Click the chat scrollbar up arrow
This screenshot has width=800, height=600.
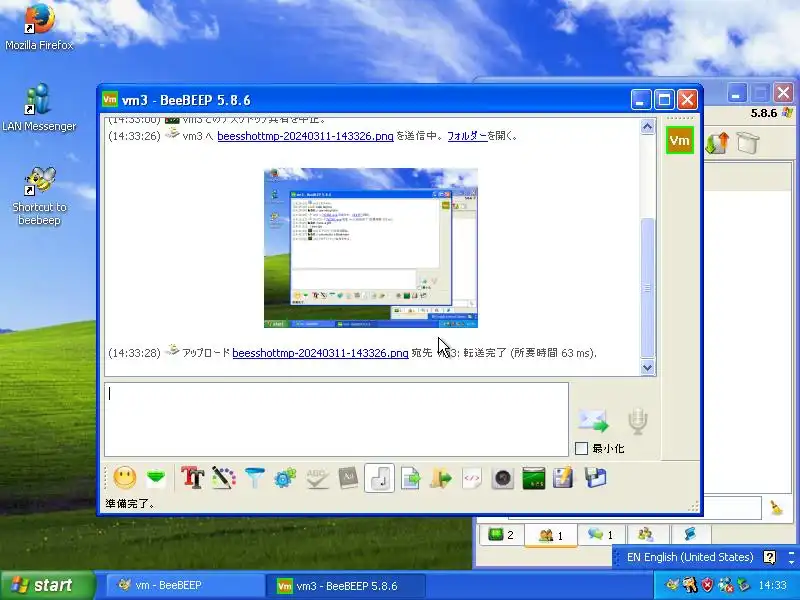point(647,127)
